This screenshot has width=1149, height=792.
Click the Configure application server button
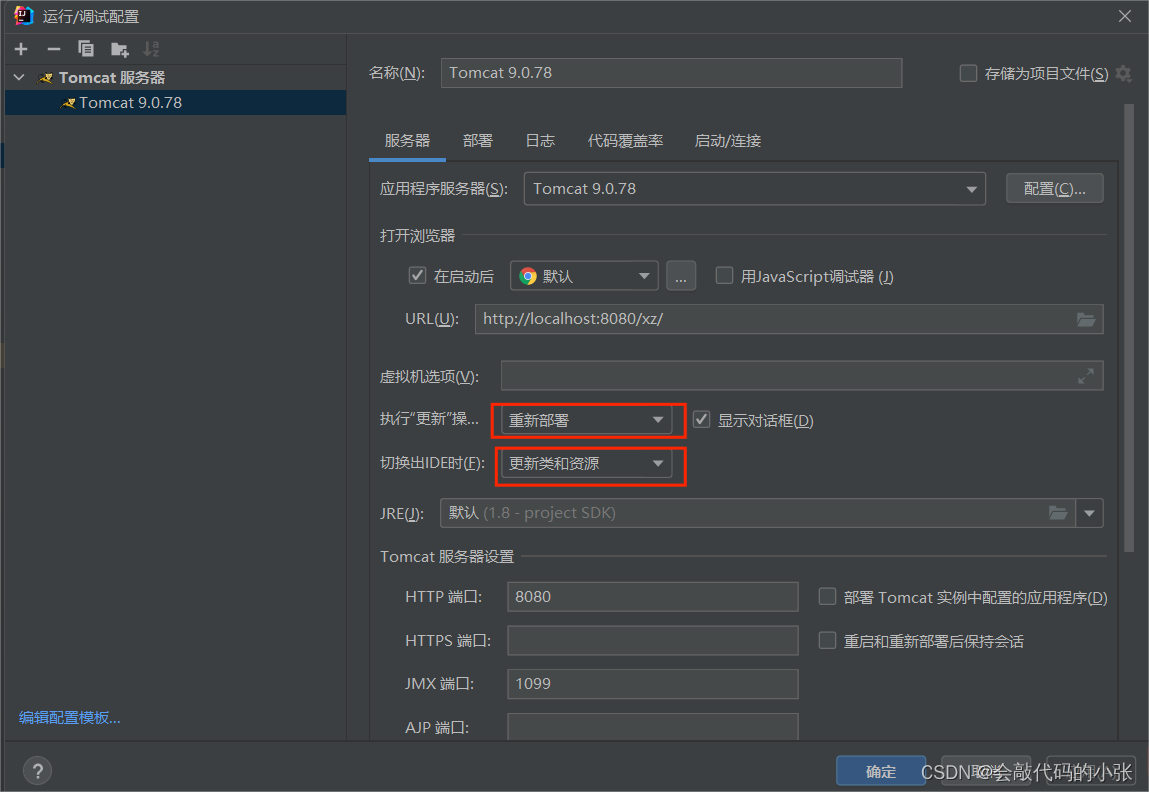click(1054, 189)
